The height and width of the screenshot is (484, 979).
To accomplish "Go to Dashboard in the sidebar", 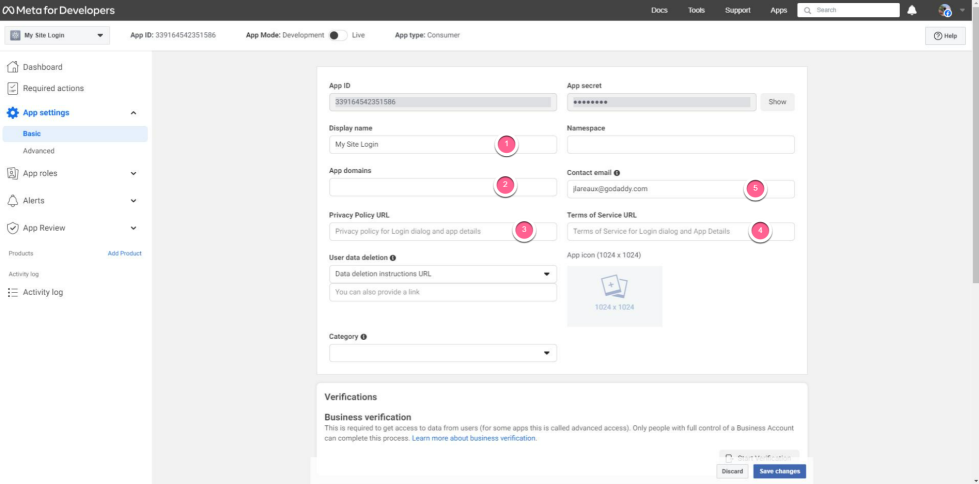I will pos(42,67).
